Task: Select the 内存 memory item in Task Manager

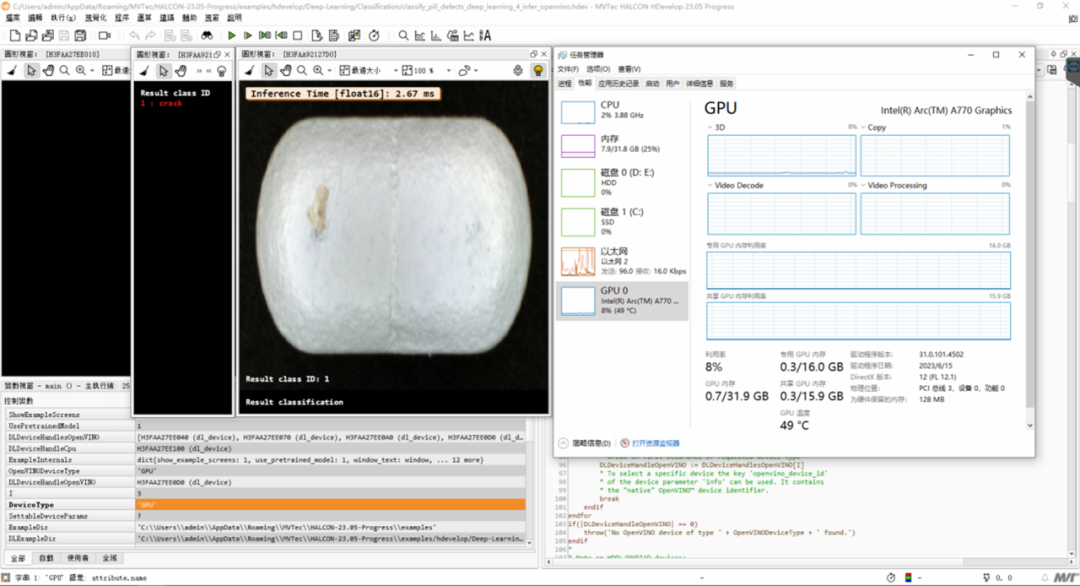Action: click(x=621, y=145)
